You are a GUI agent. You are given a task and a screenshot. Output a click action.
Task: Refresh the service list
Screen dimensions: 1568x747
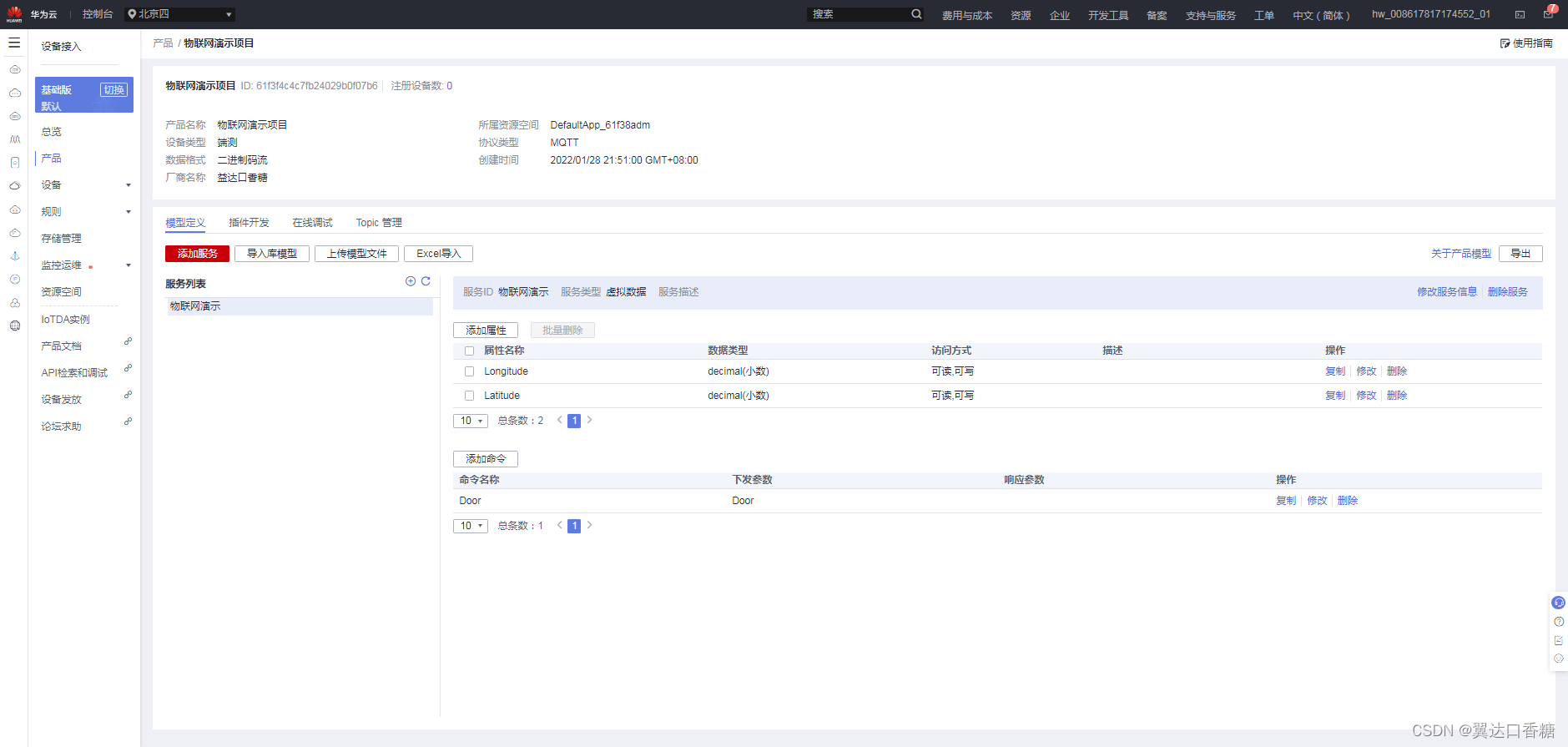pyautogui.click(x=426, y=281)
